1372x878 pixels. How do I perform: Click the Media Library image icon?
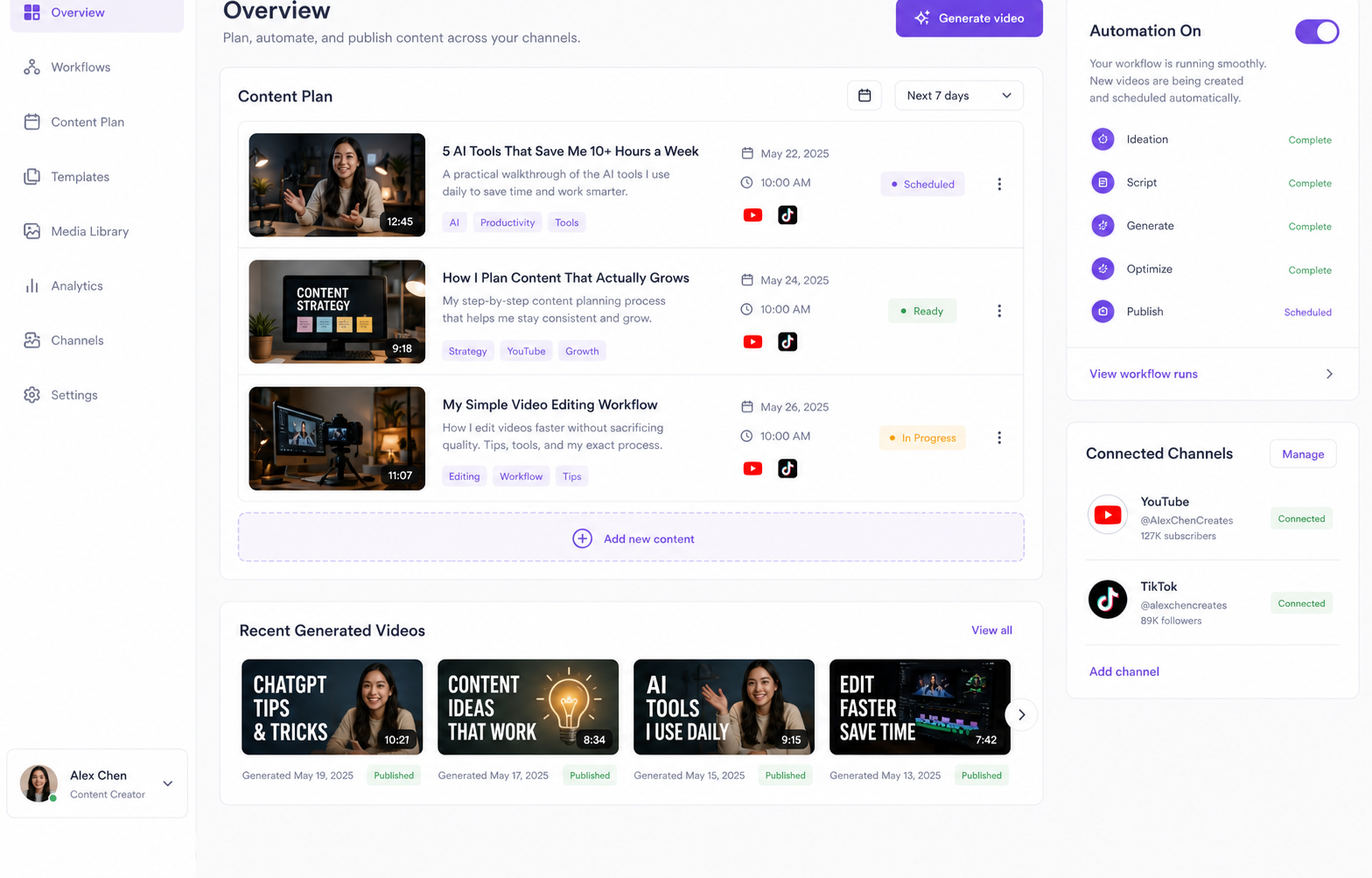point(32,231)
